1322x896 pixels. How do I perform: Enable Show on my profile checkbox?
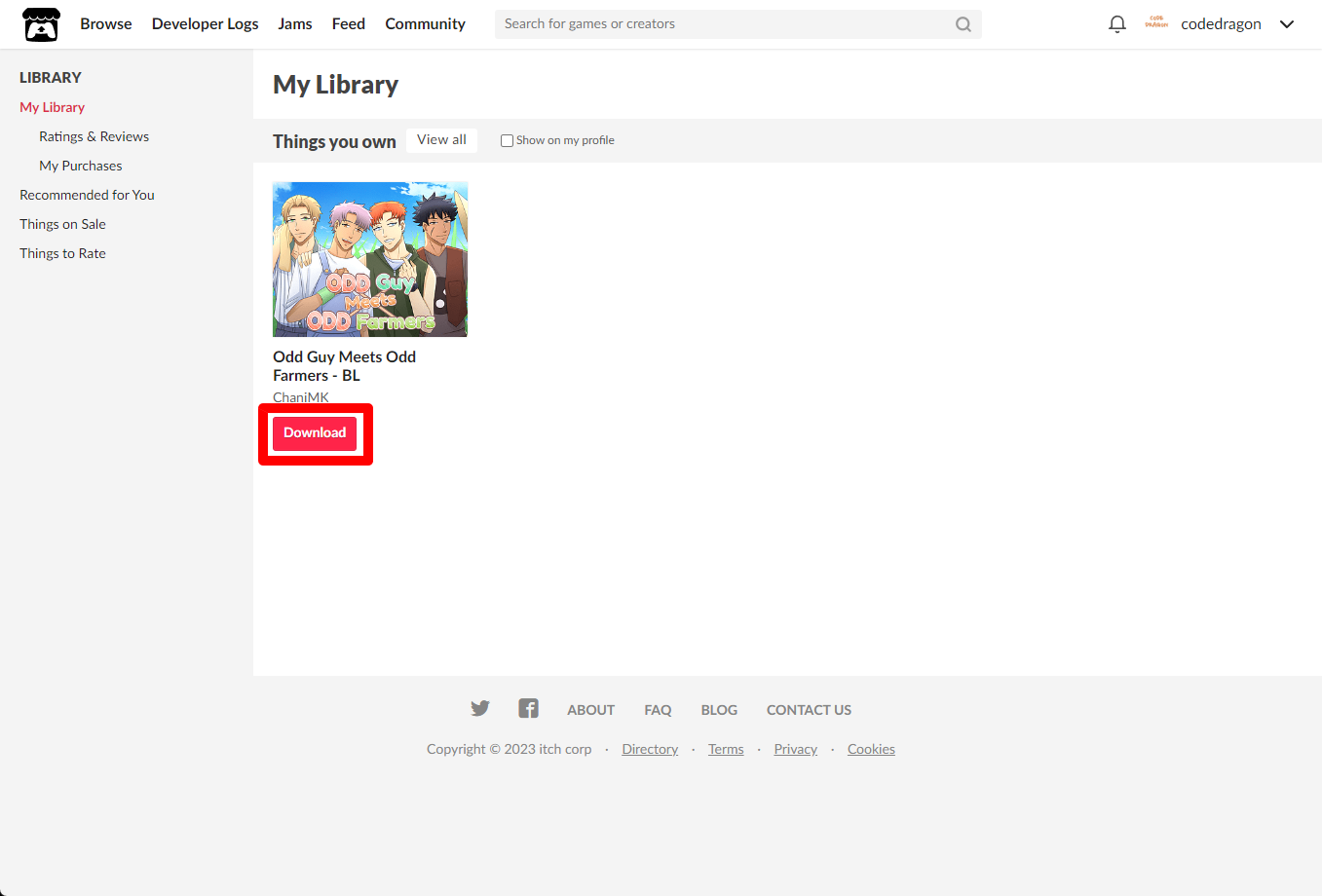point(507,140)
